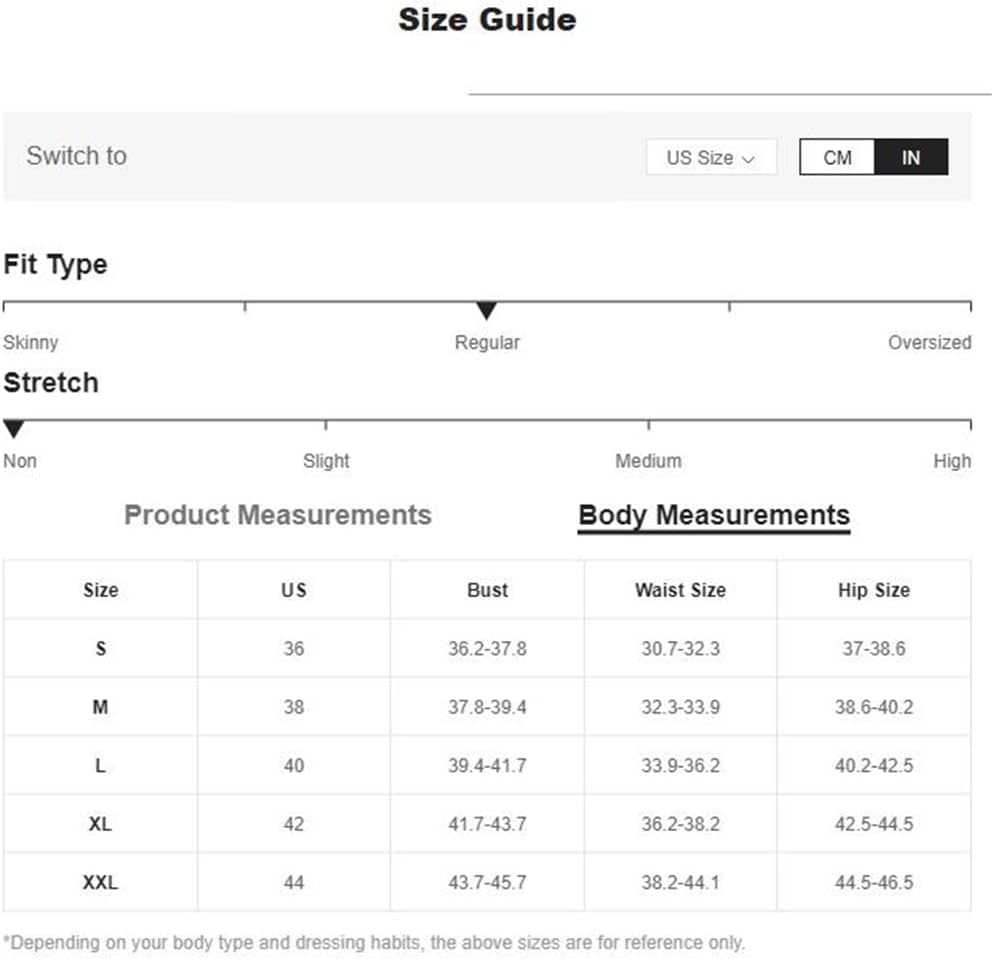The width and height of the screenshot is (992, 960).
Task: Click the Regular fit label
Action: tap(487, 342)
